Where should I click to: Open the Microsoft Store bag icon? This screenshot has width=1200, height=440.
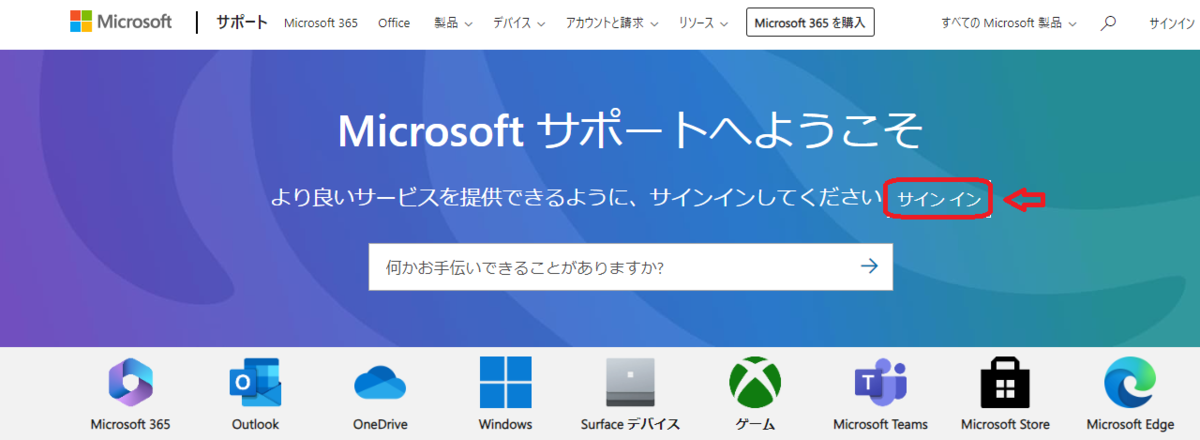[1005, 382]
